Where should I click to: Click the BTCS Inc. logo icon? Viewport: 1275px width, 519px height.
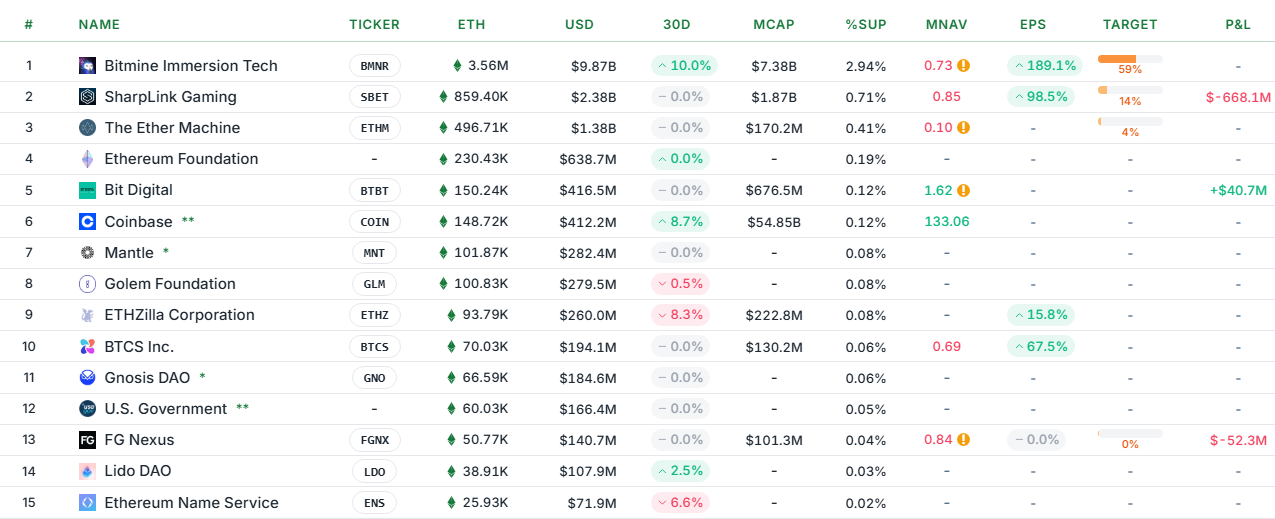[87, 347]
